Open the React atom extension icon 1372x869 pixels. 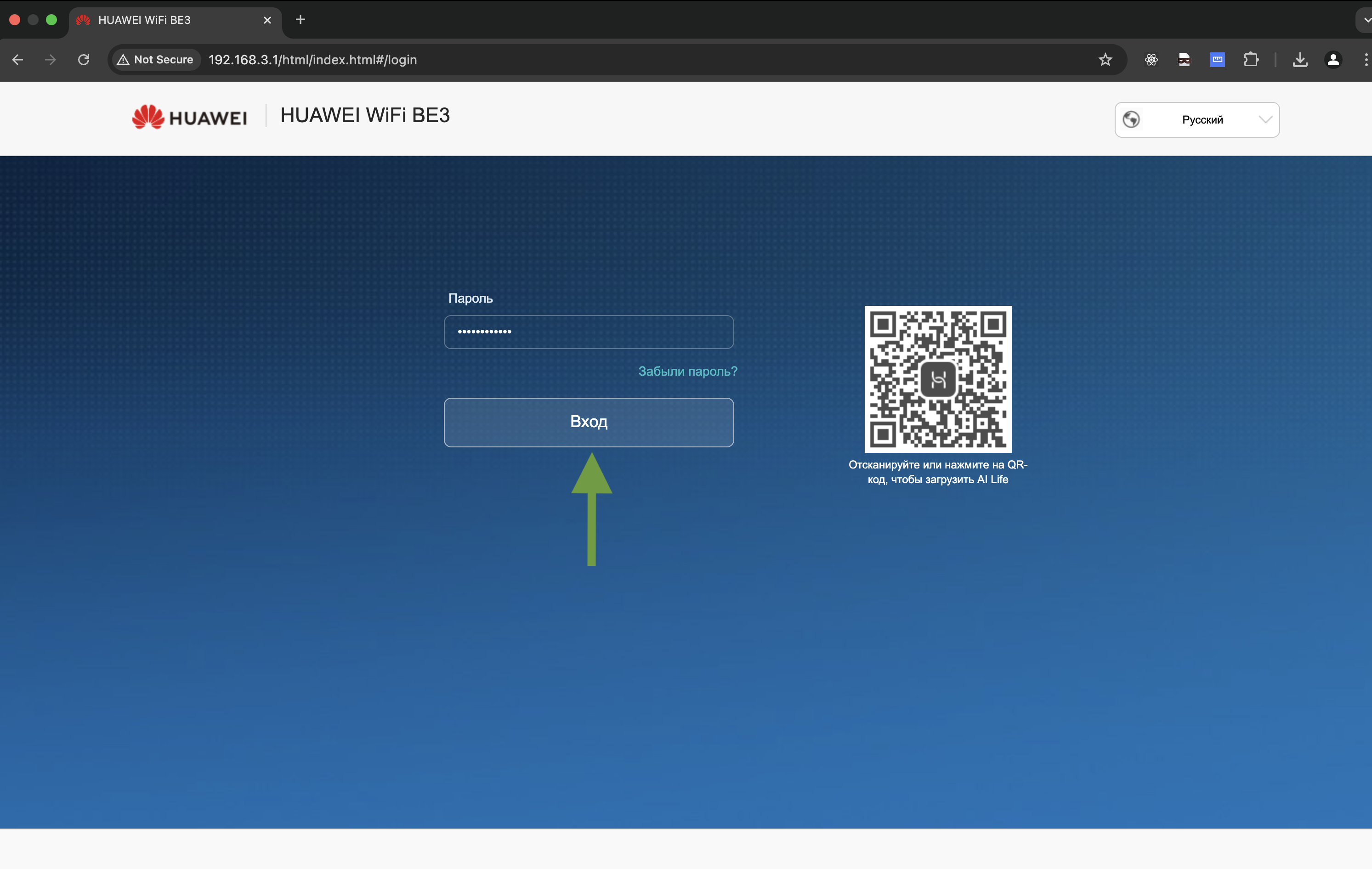coord(1151,60)
